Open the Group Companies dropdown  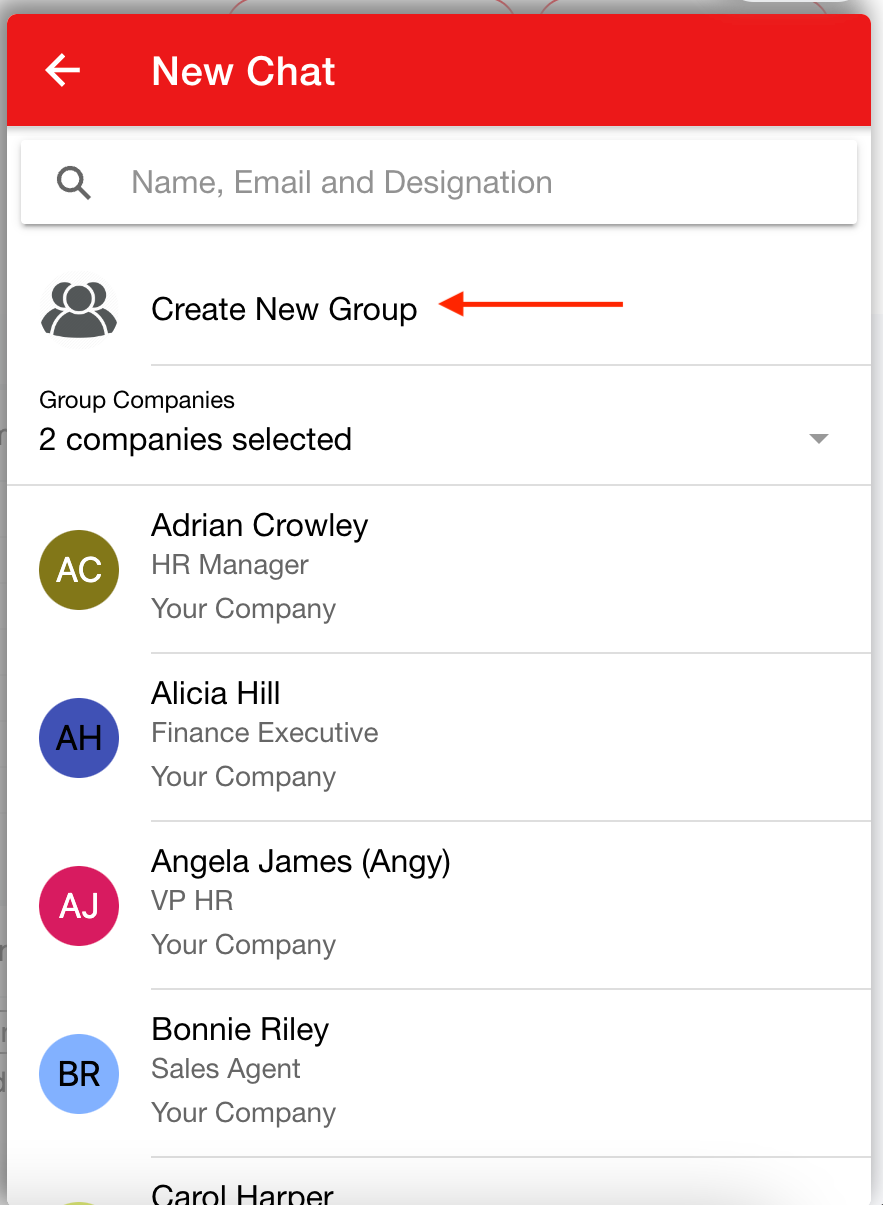(439, 426)
